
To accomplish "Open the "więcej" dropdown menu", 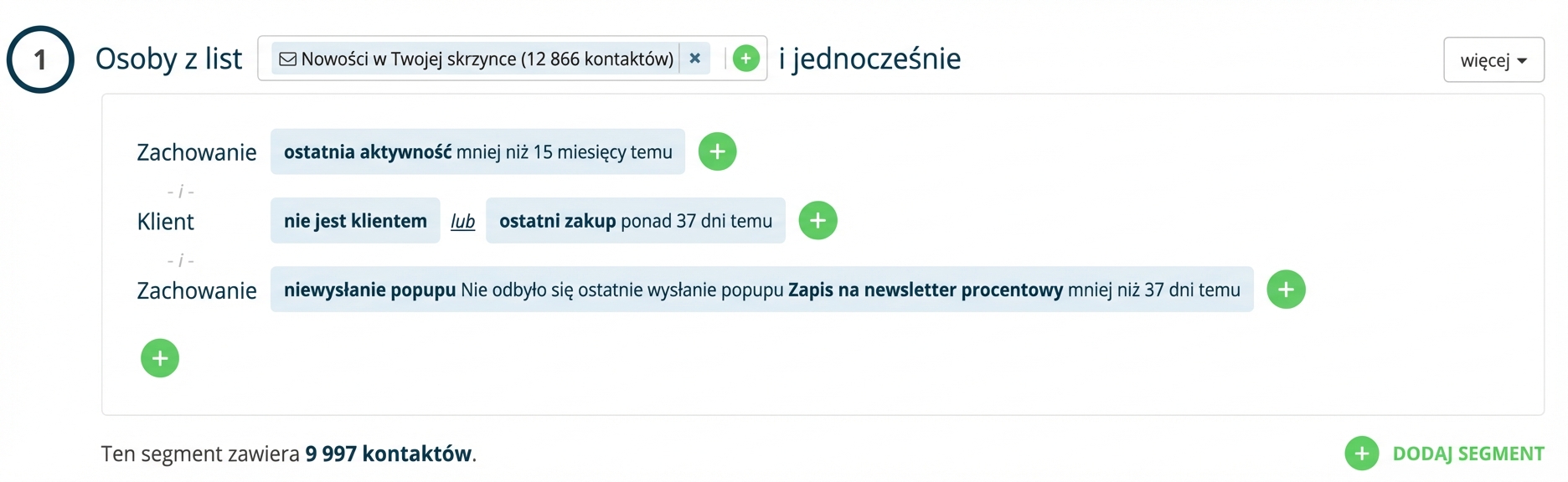I will 1493,60.
